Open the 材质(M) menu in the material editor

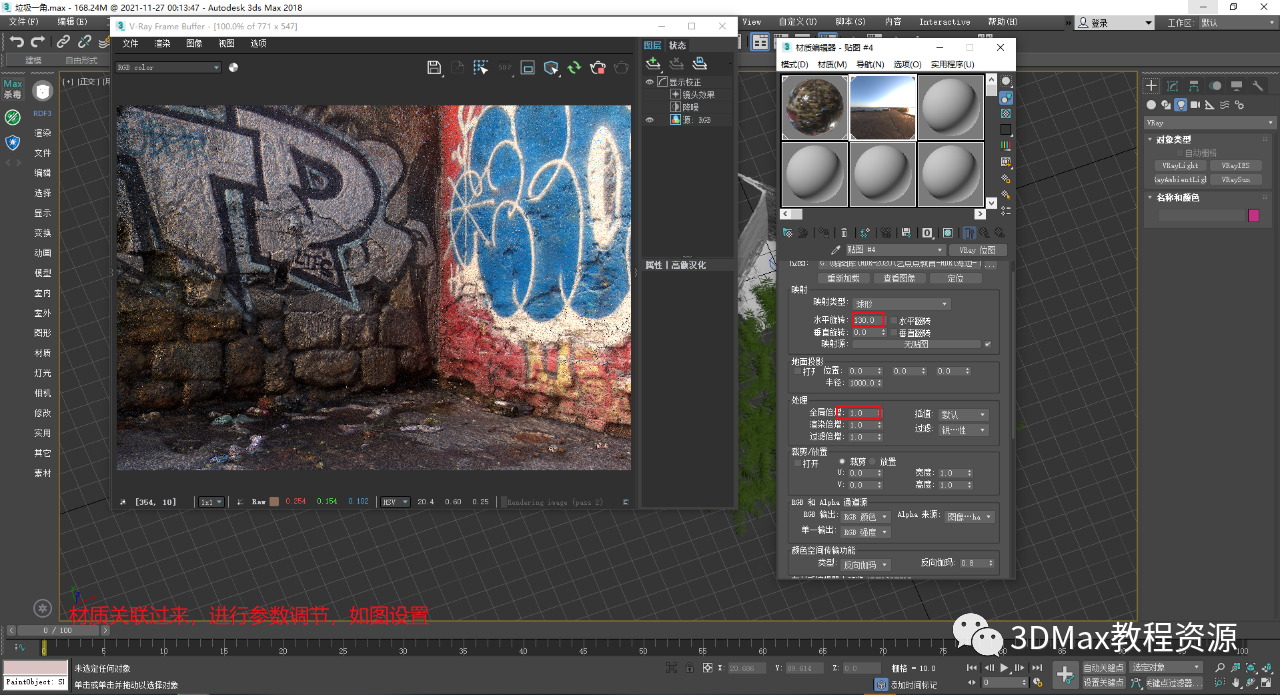coord(832,64)
